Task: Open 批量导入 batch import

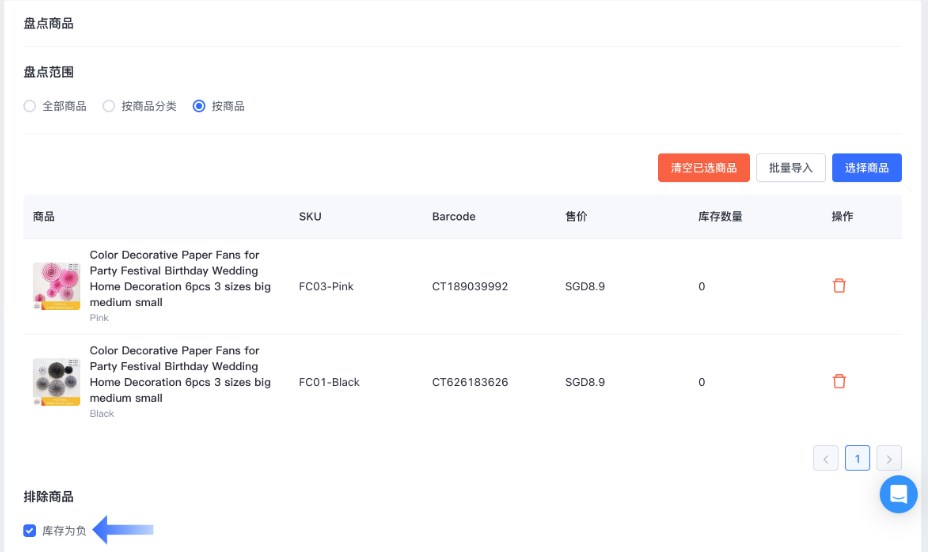Action: 790,168
